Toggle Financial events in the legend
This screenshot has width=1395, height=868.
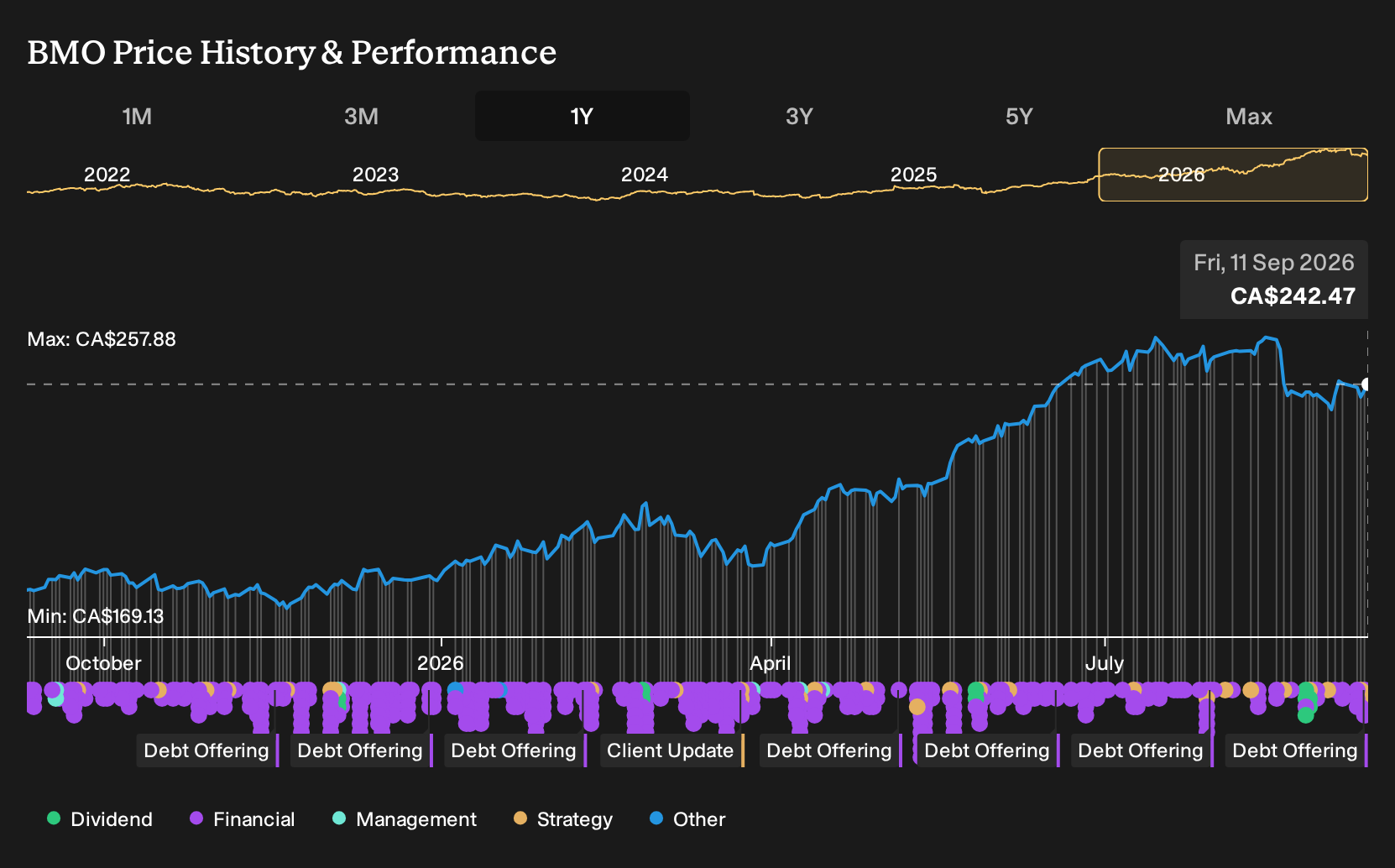point(243,819)
